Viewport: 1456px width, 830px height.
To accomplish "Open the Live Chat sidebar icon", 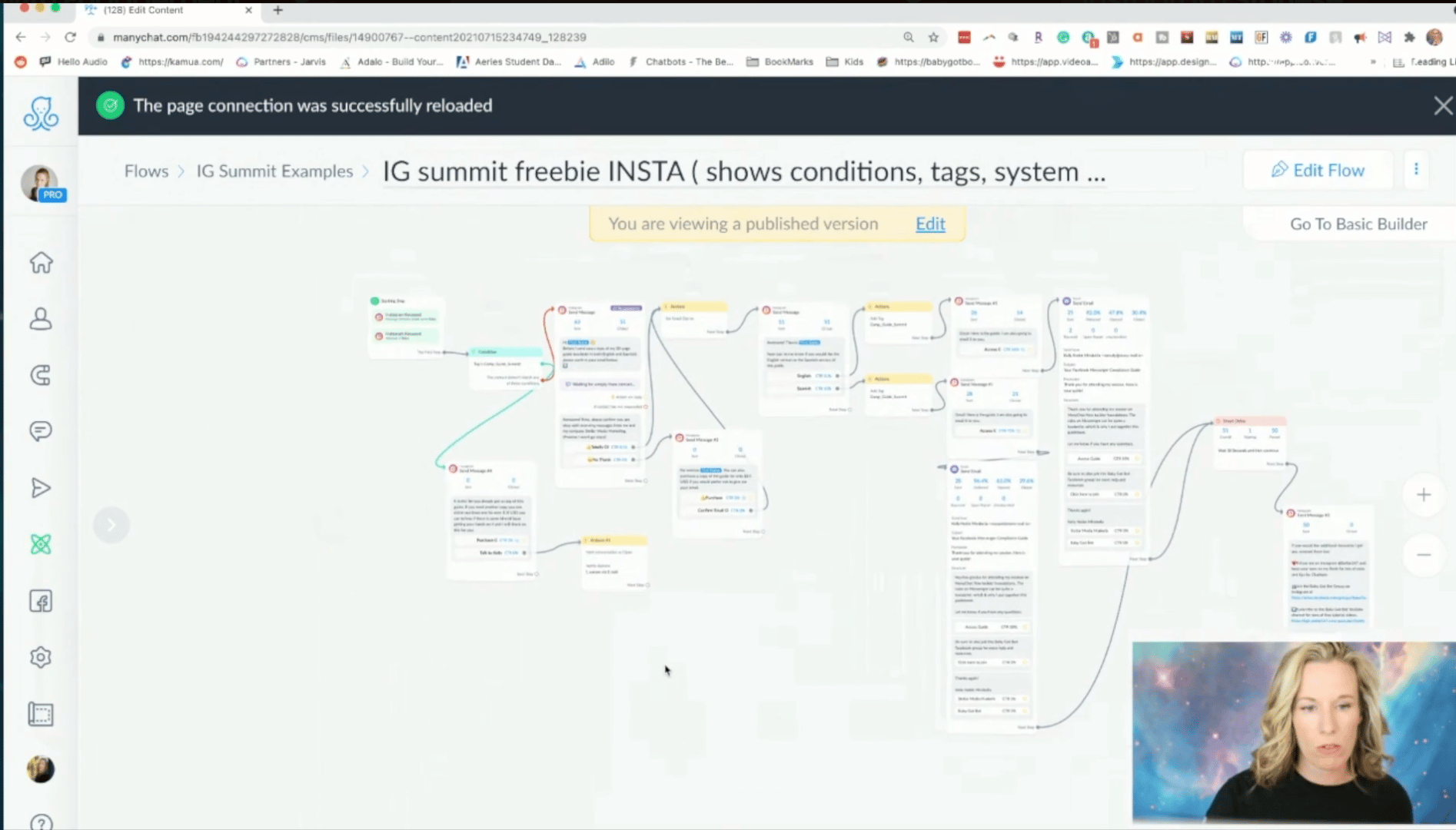I will pos(41,431).
